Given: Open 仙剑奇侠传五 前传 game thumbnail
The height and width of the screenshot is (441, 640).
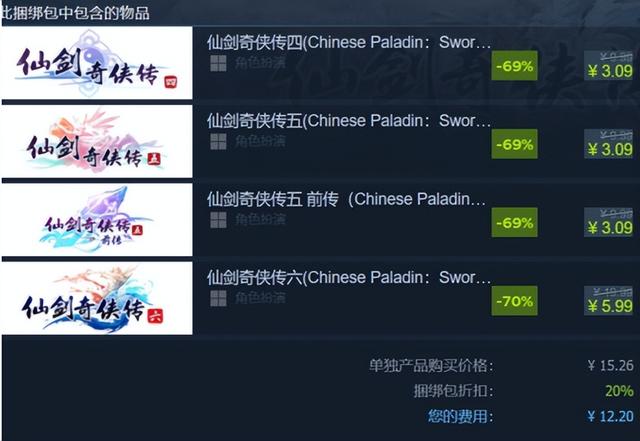Looking at the screenshot, I should 97,220.
